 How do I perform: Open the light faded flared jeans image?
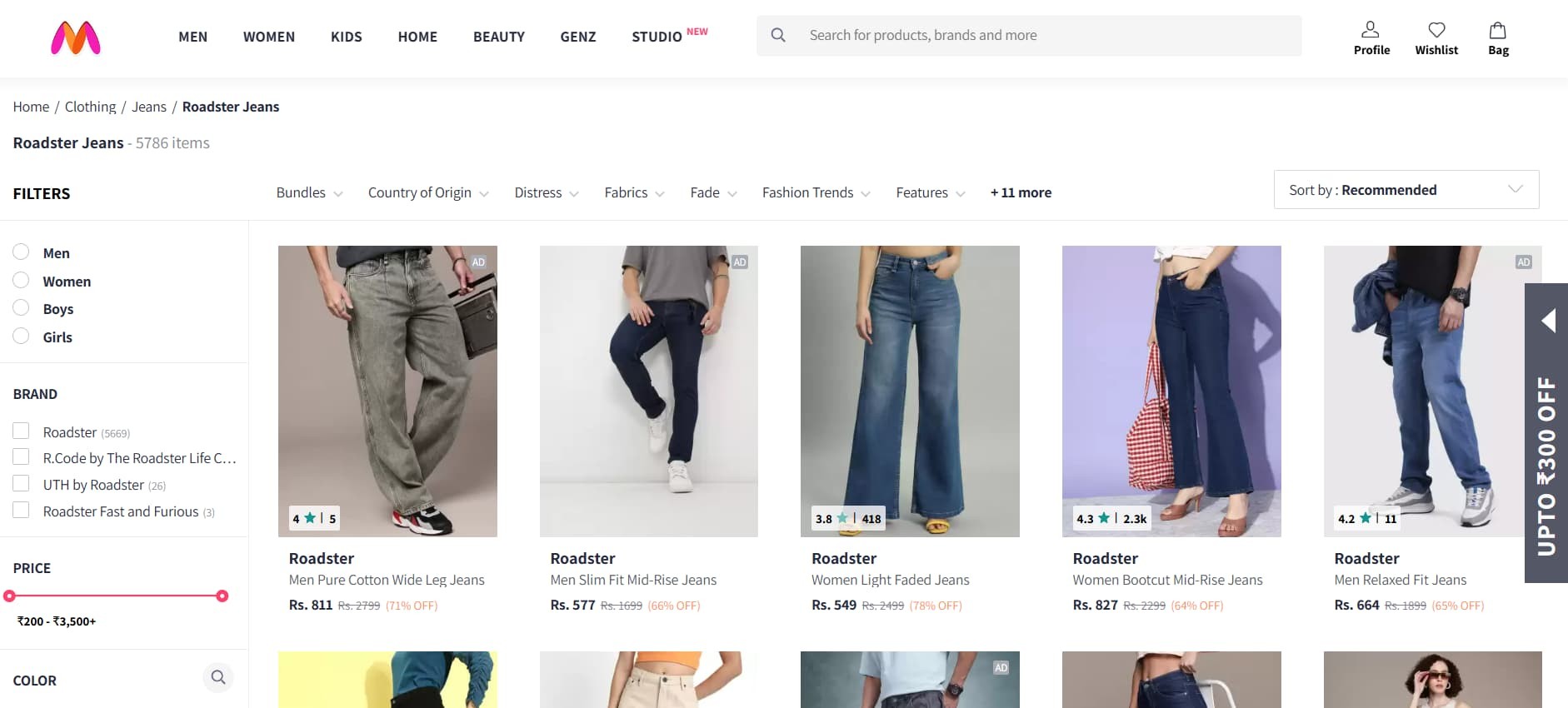pos(910,391)
